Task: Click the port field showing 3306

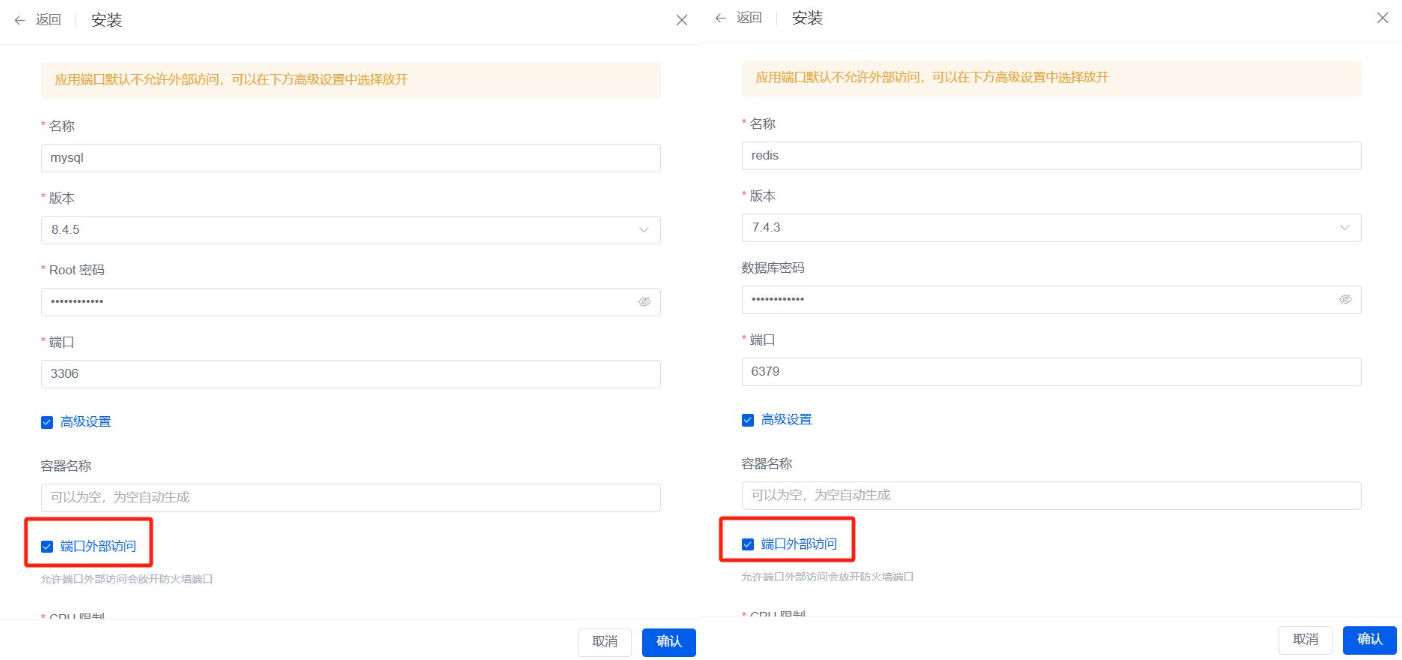Action: tap(351, 374)
